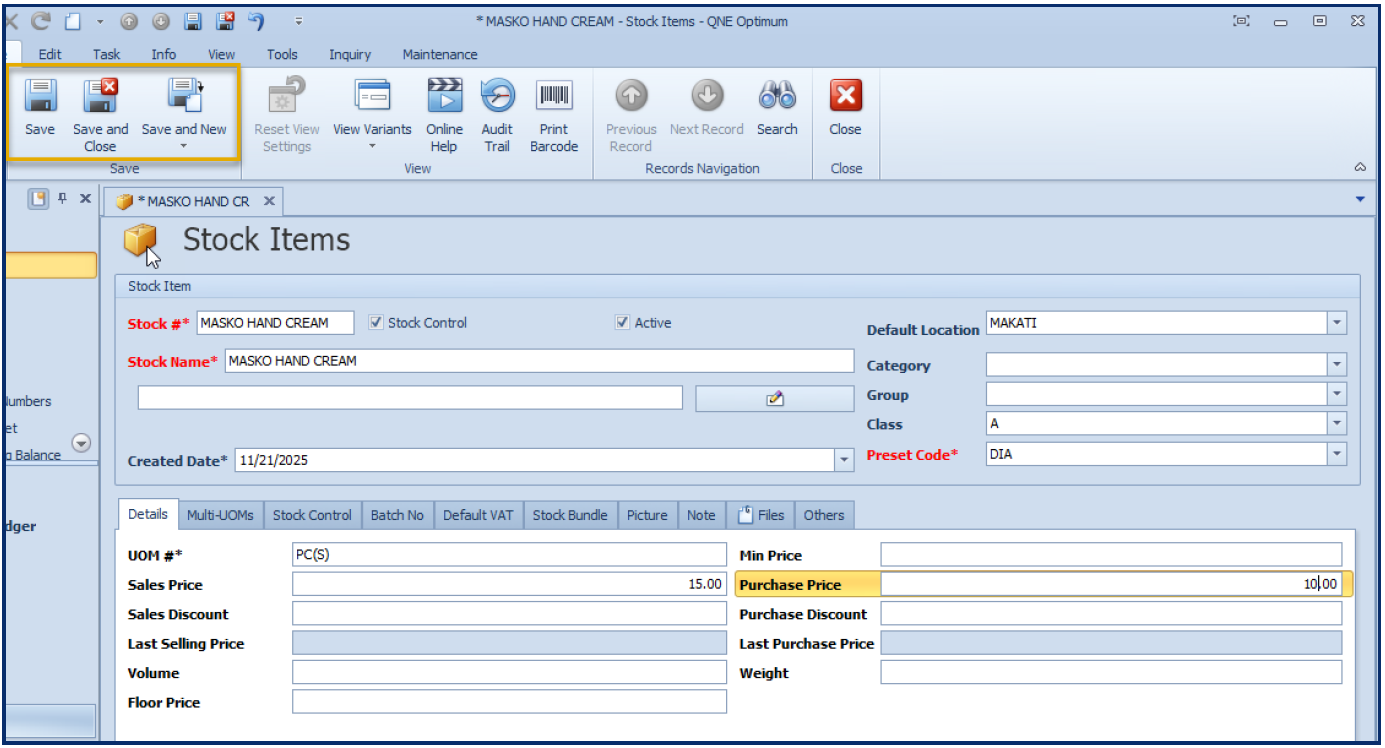This screenshot has width=1385, height=748.
Task: Open Created Date calendar dropdown
Action: [x=845, y=460]
